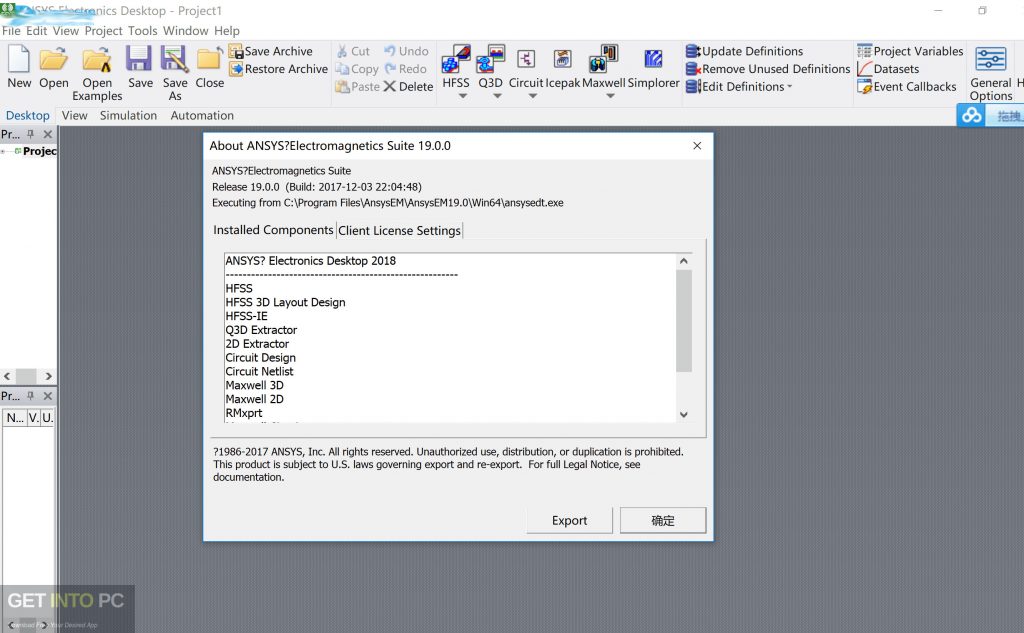Click the components list scrollbar down arrow
This screenshot has width=1024, height=633.
[x=684, y=414]
